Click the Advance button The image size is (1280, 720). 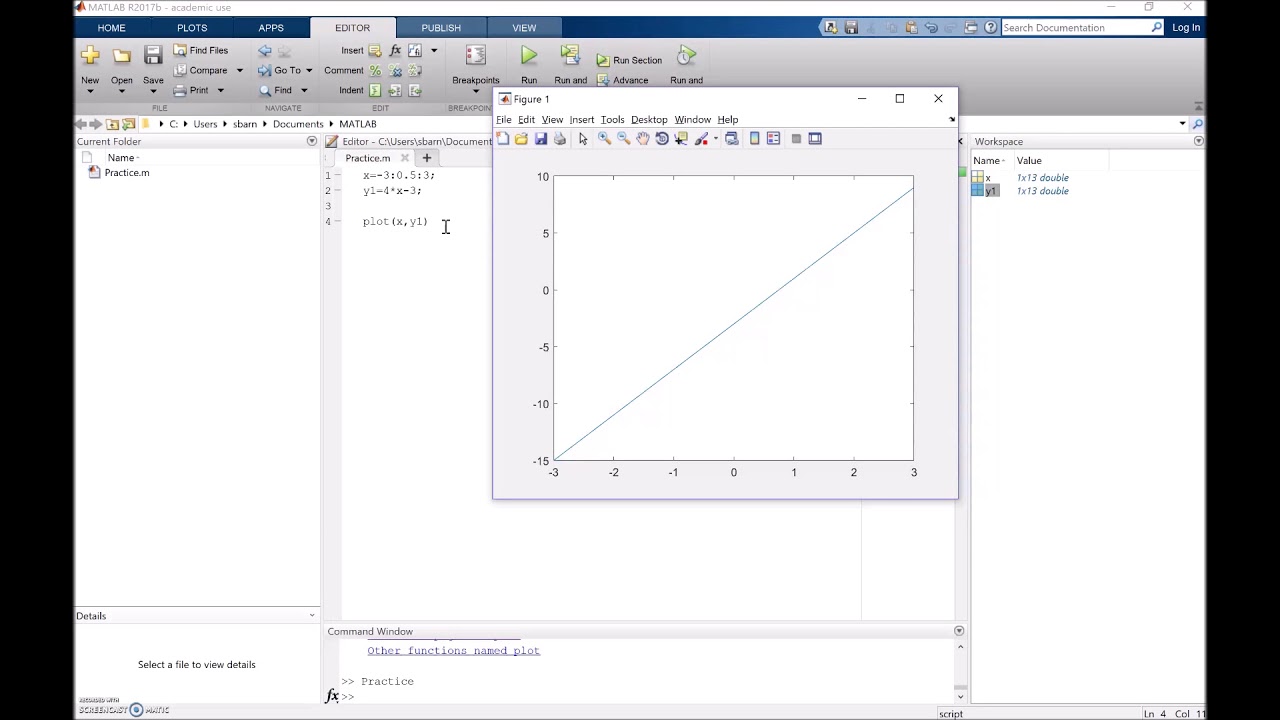pos(622,80)
